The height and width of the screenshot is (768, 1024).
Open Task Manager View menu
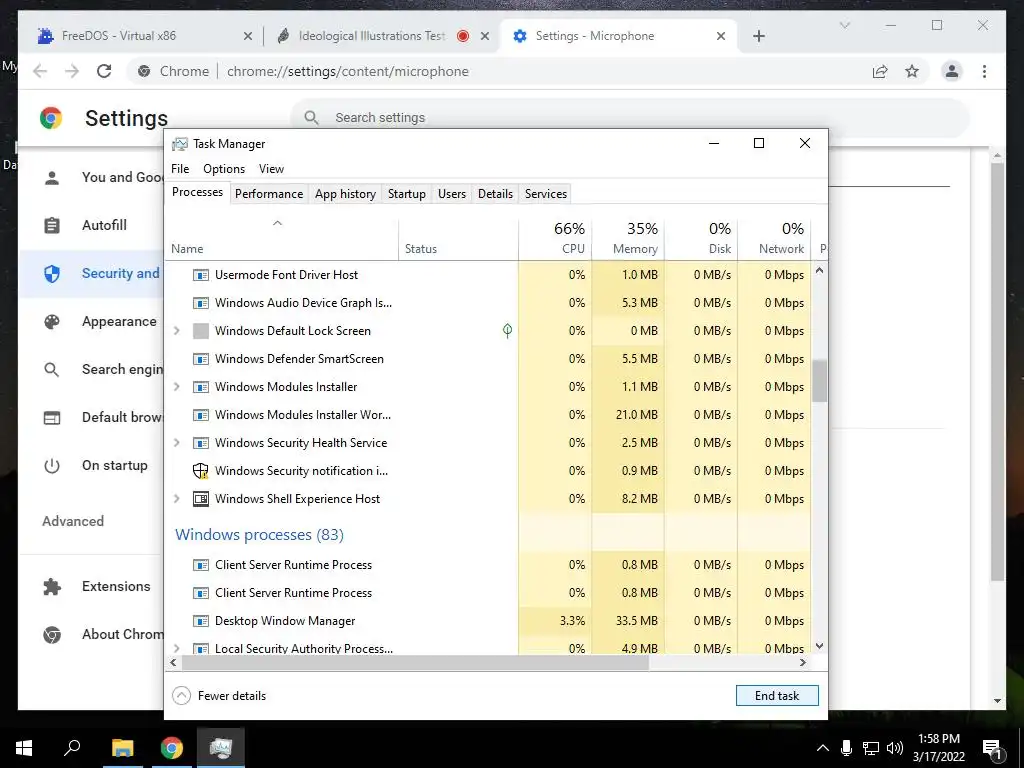(x=271, y=169)
